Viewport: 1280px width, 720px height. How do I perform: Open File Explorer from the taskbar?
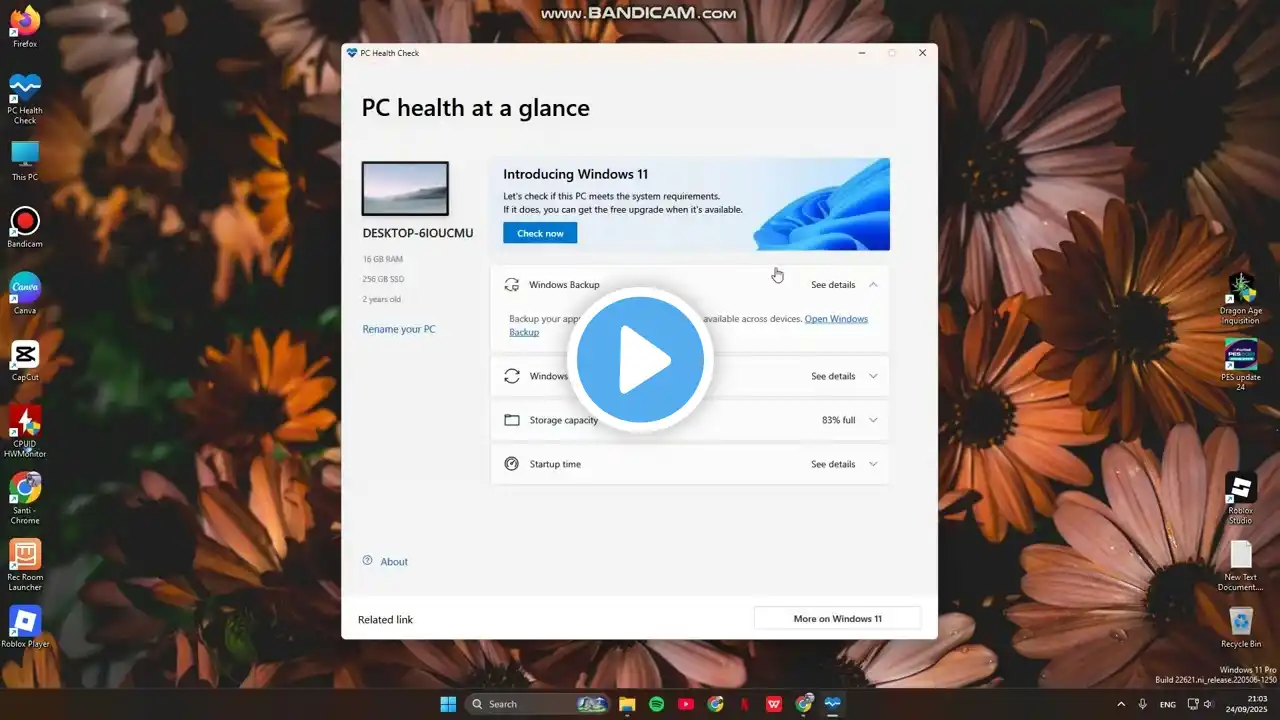pos(627,704)
